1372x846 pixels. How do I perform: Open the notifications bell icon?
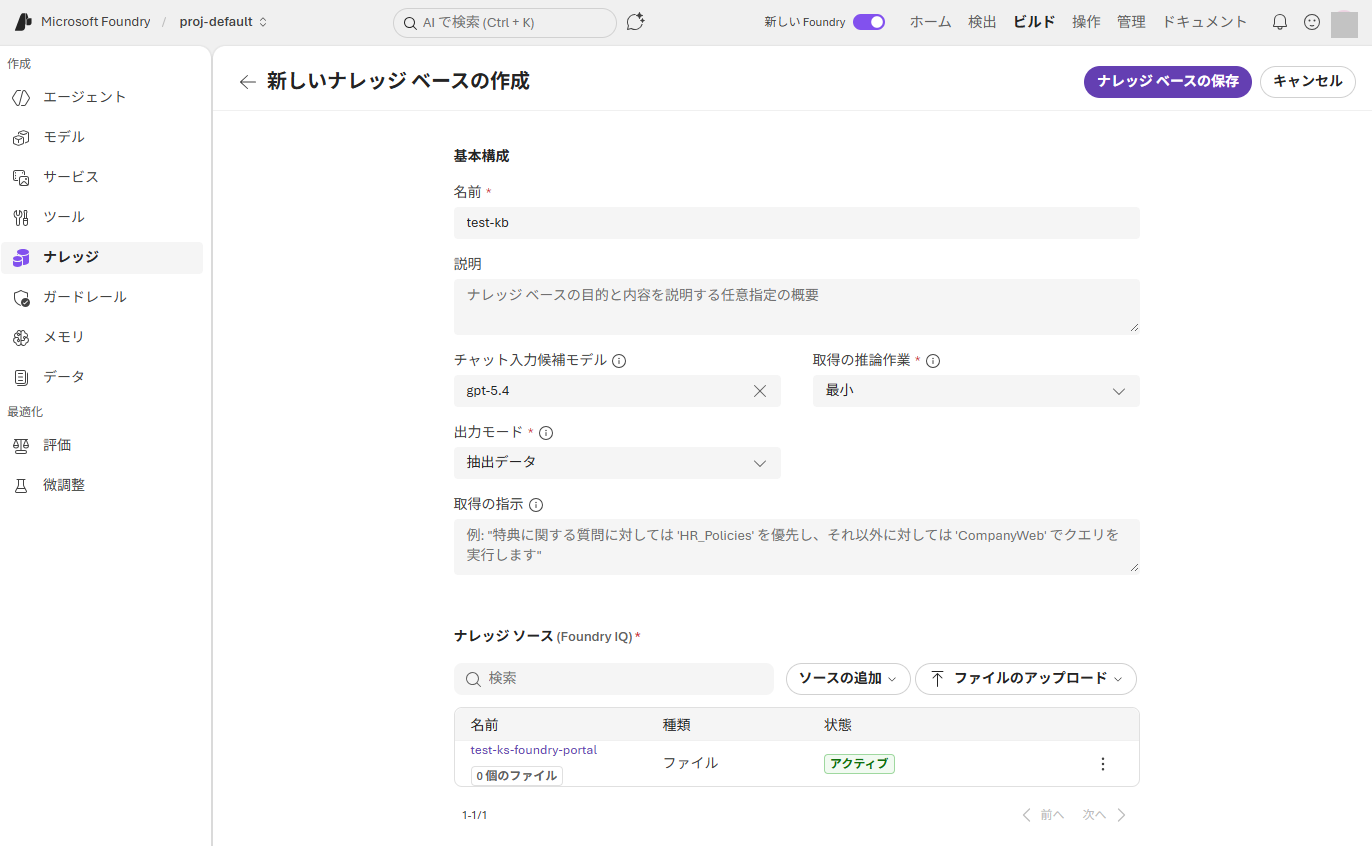tap(1280, 22)
